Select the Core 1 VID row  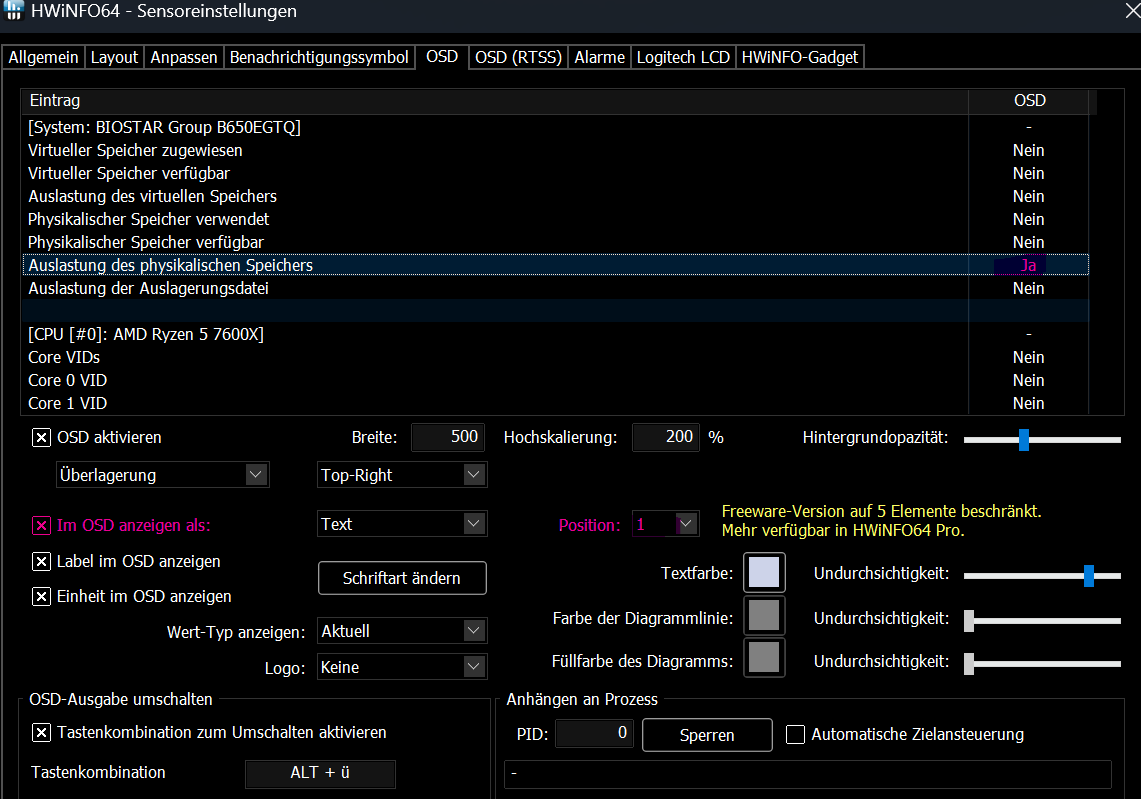pyautogui.click(x=555, y=404)
